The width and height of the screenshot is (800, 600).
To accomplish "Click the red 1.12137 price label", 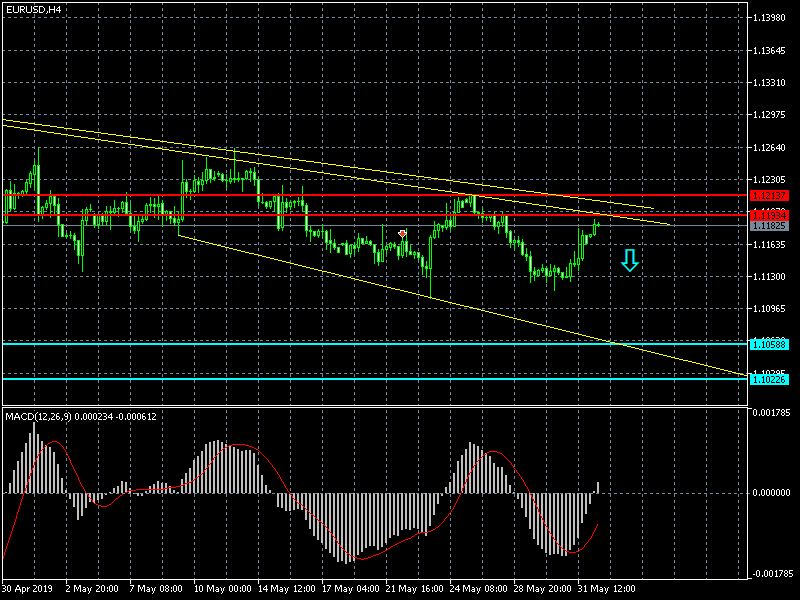I will 769,195.
